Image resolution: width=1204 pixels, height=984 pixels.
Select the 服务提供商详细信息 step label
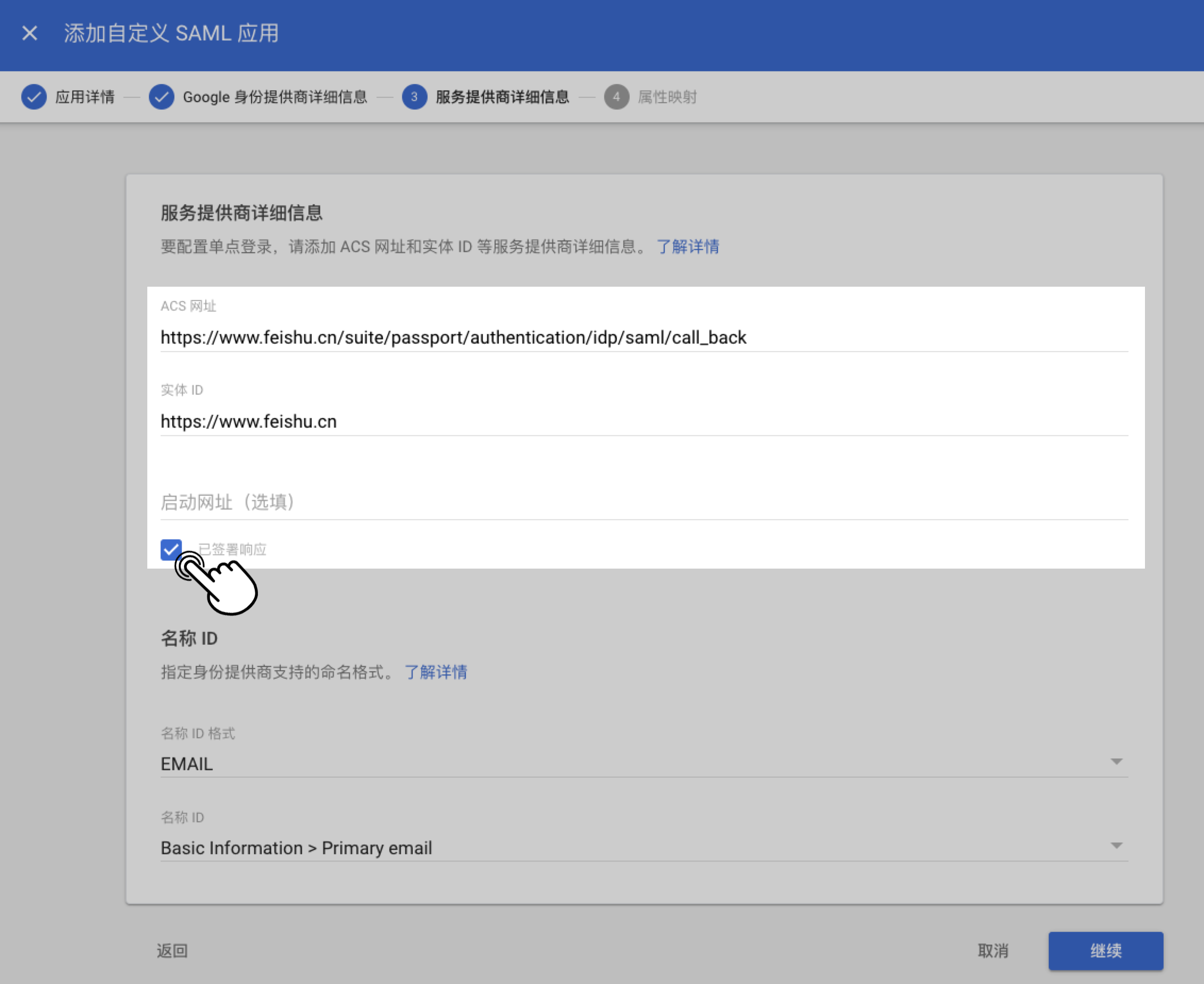point(503,97)
